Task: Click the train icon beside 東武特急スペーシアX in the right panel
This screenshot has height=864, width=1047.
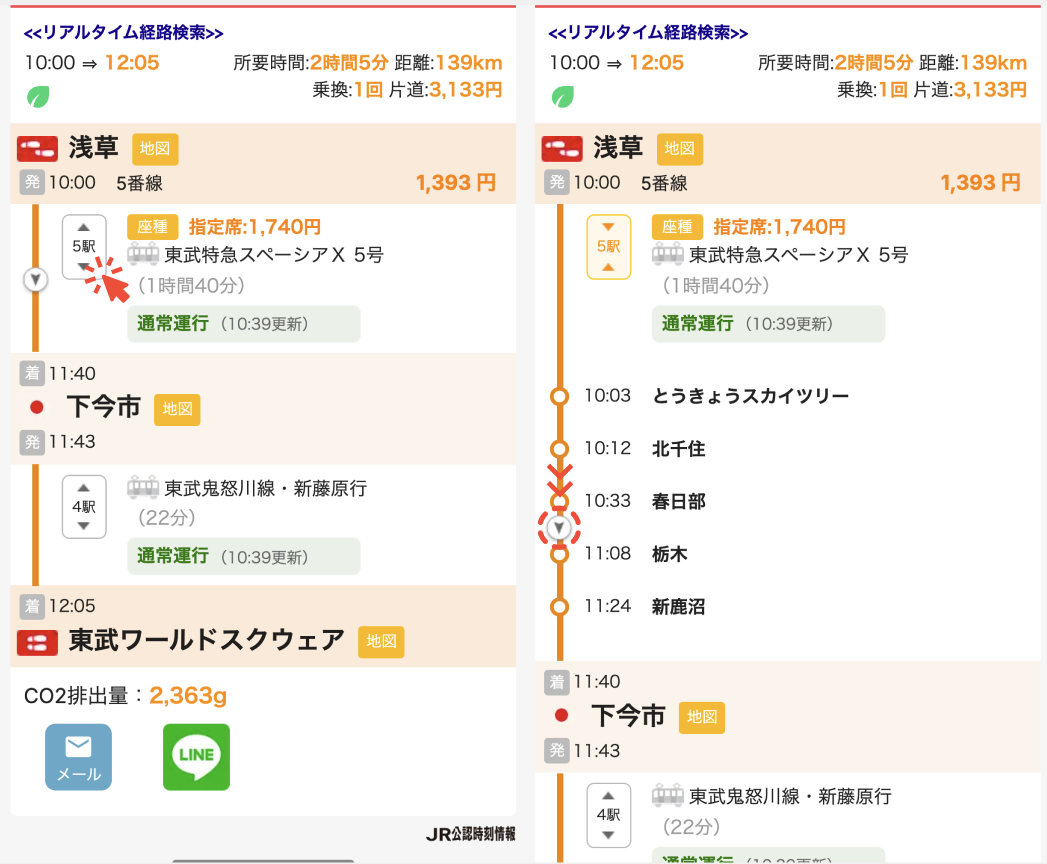Action: pos(668,254)
